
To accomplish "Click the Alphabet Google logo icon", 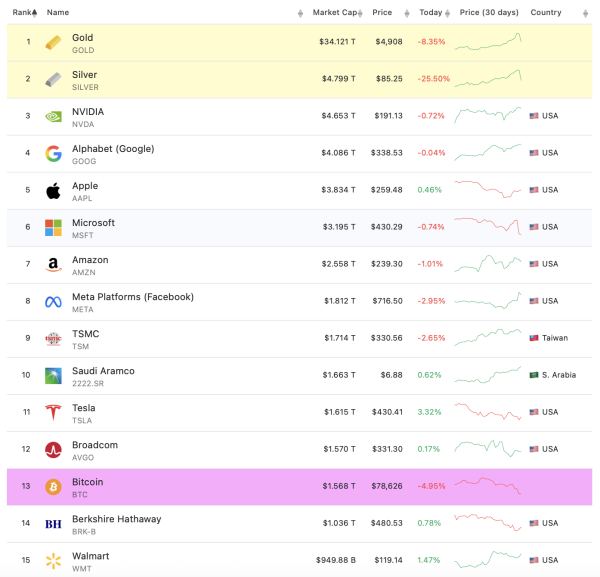I will (54, 153).
